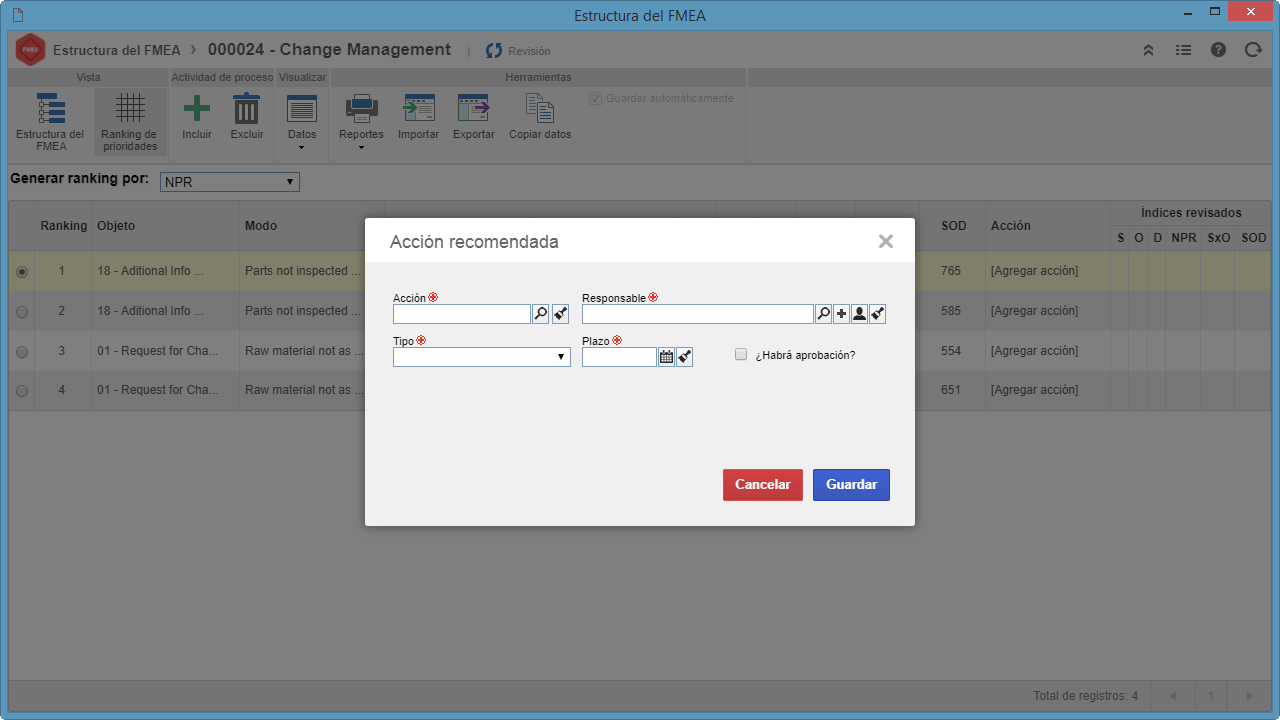Collapse toolbar with double chevron icon
1280x720 pixels.
[1149, 50]
